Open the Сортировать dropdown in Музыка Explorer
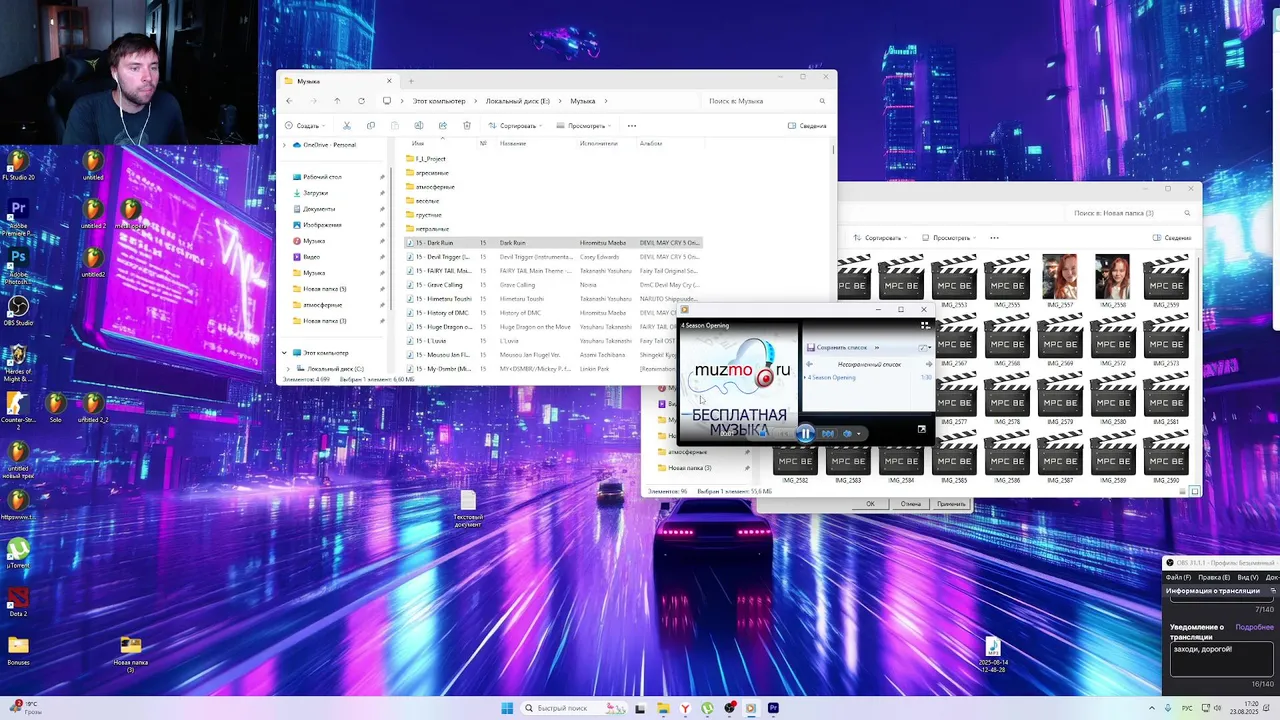This screenshot has height=720, width=1280. (516, 126)
